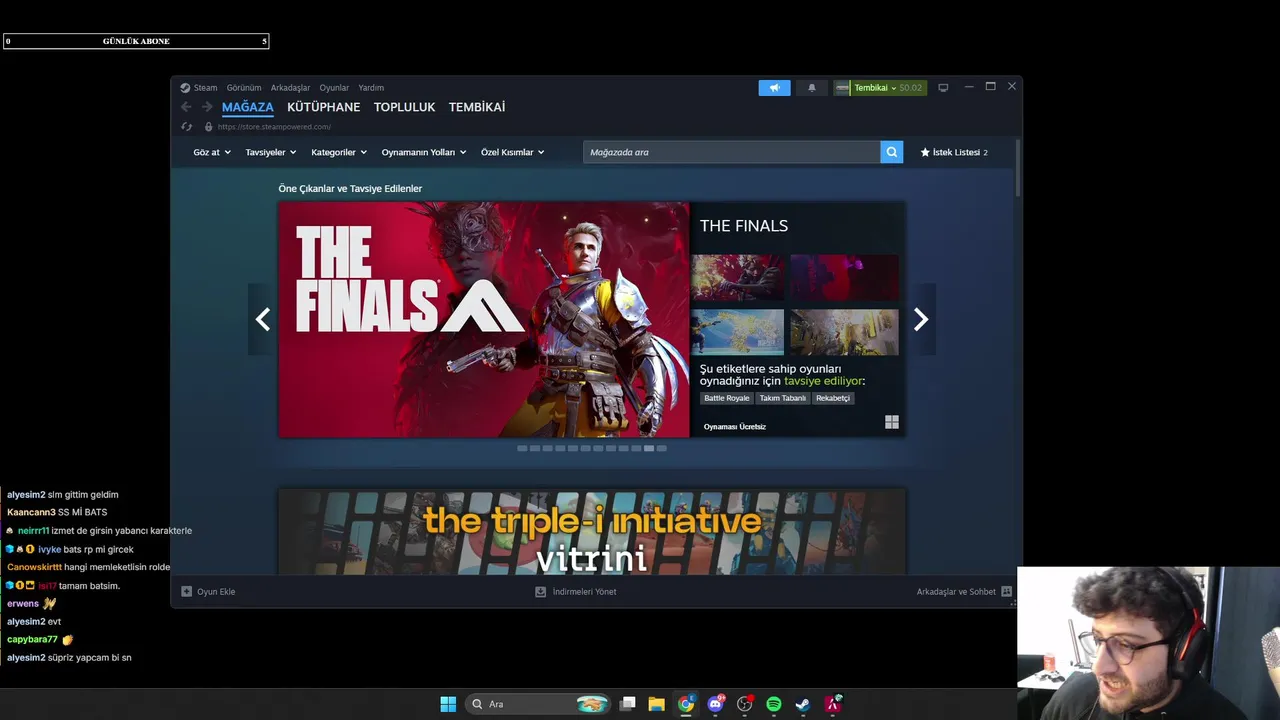Click the Windows platform icon on THE FINALS
Viewport: 1280px width, 720px height.
[x=892, y=422]
